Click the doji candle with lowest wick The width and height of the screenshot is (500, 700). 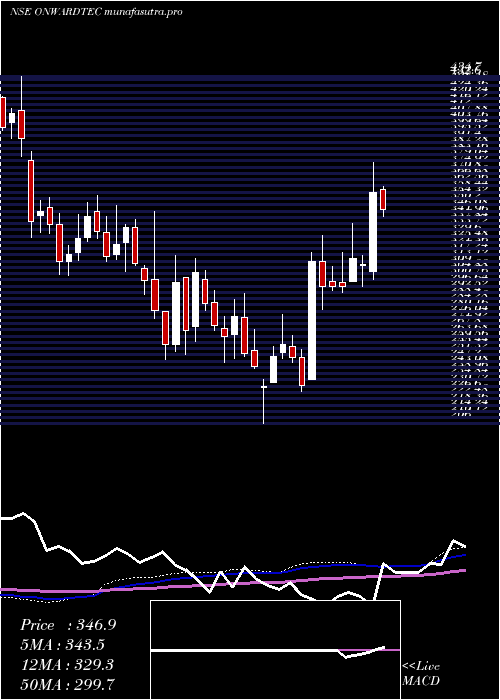click(263, 387)
